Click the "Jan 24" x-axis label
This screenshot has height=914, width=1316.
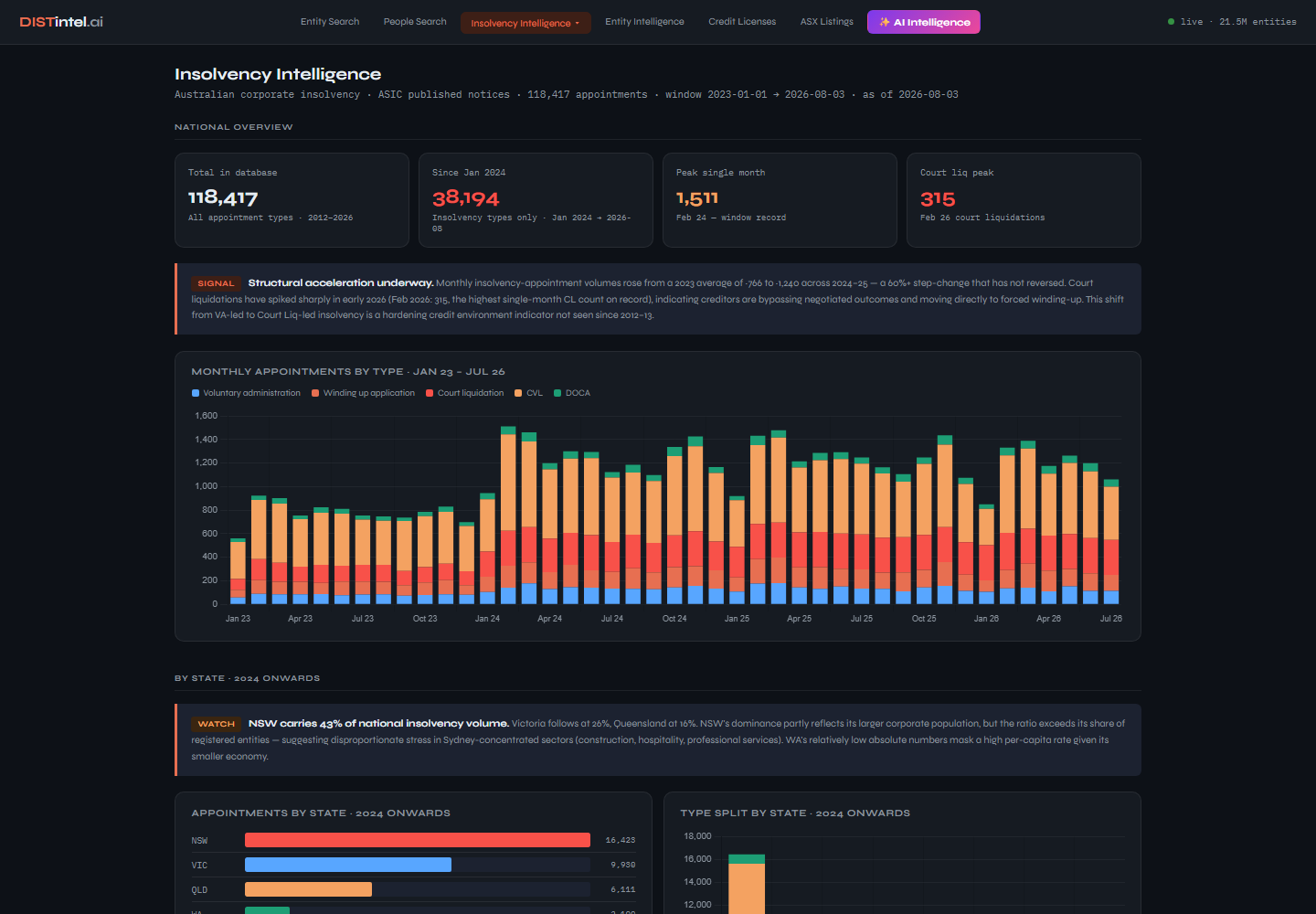487,619
